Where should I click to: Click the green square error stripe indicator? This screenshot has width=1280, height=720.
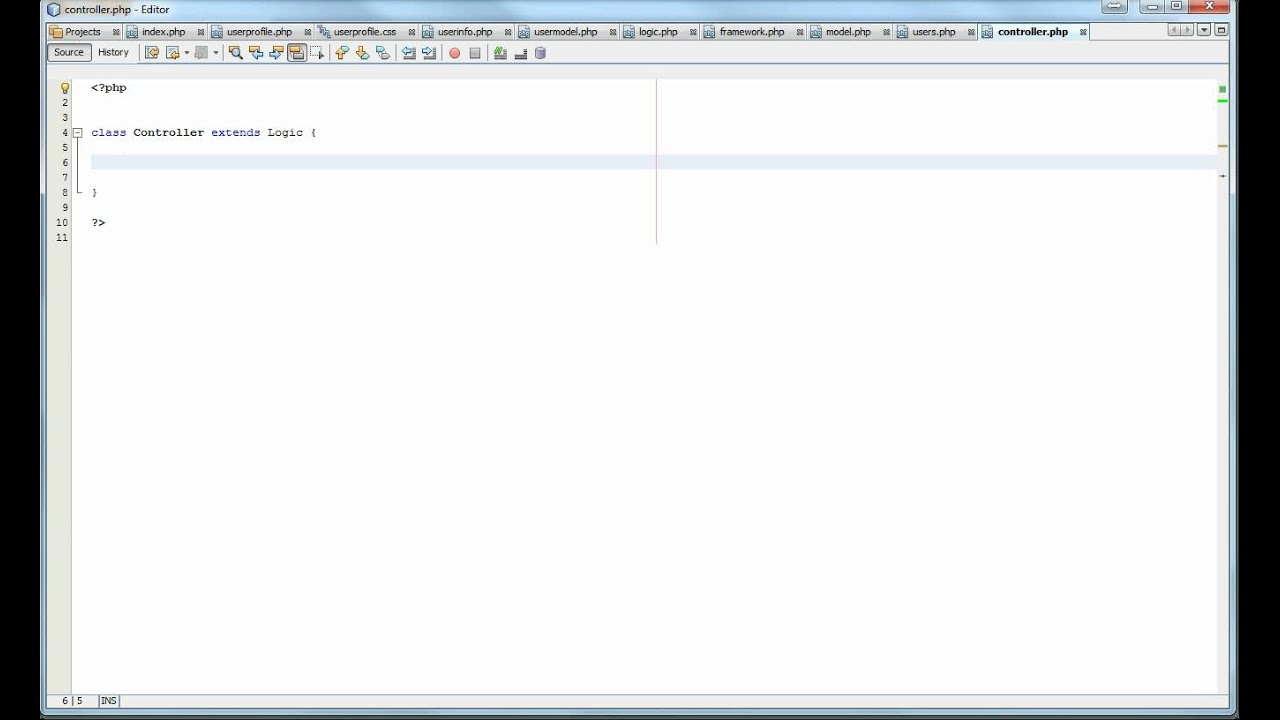1222,89
